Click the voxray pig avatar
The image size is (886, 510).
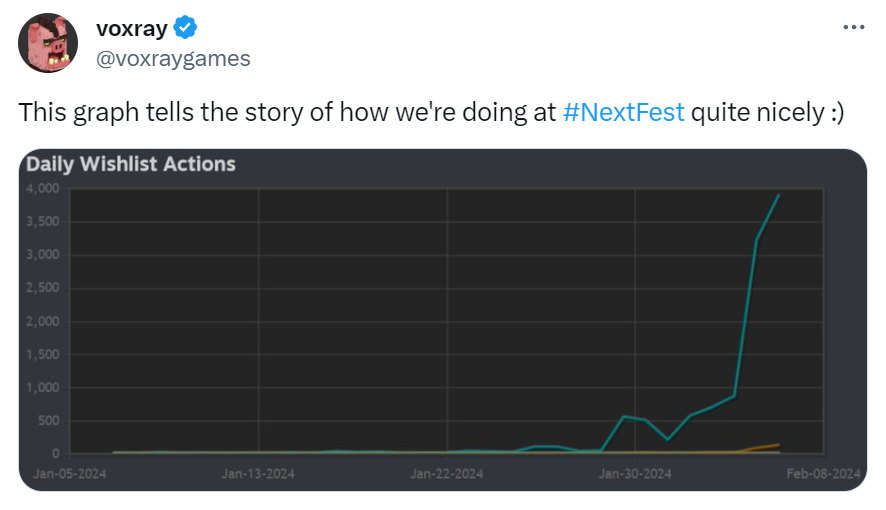49,43
